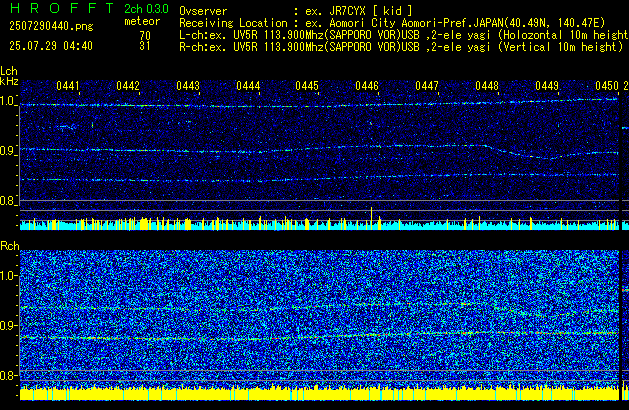Image resolution: width=629 pixels, height=410 pixels.
Task: Click the tall Lch signal spike near 0446
Action: tap(371, 217)
